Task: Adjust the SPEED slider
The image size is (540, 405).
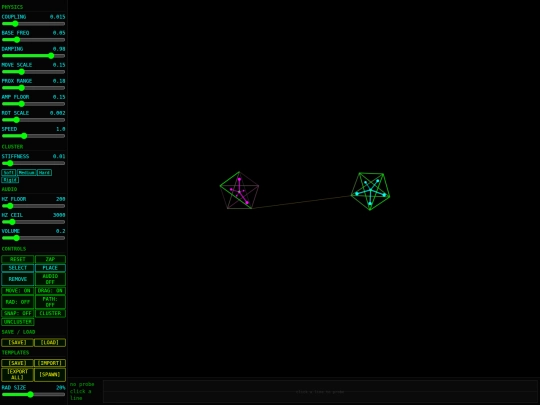Action: pos(33,136)
